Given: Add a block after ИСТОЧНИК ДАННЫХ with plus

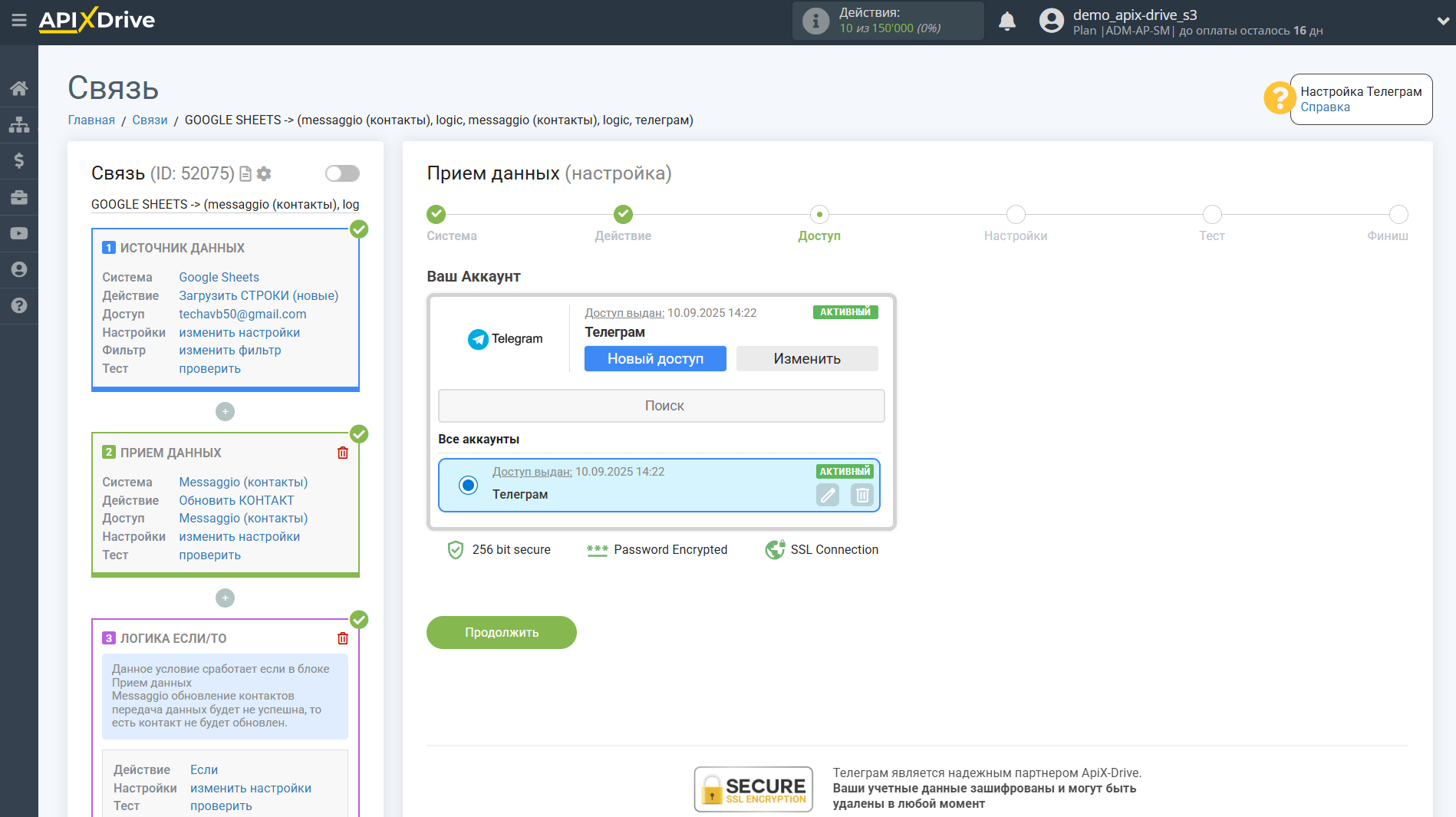Looking at the screenshot, I should (x=225, y=412).
